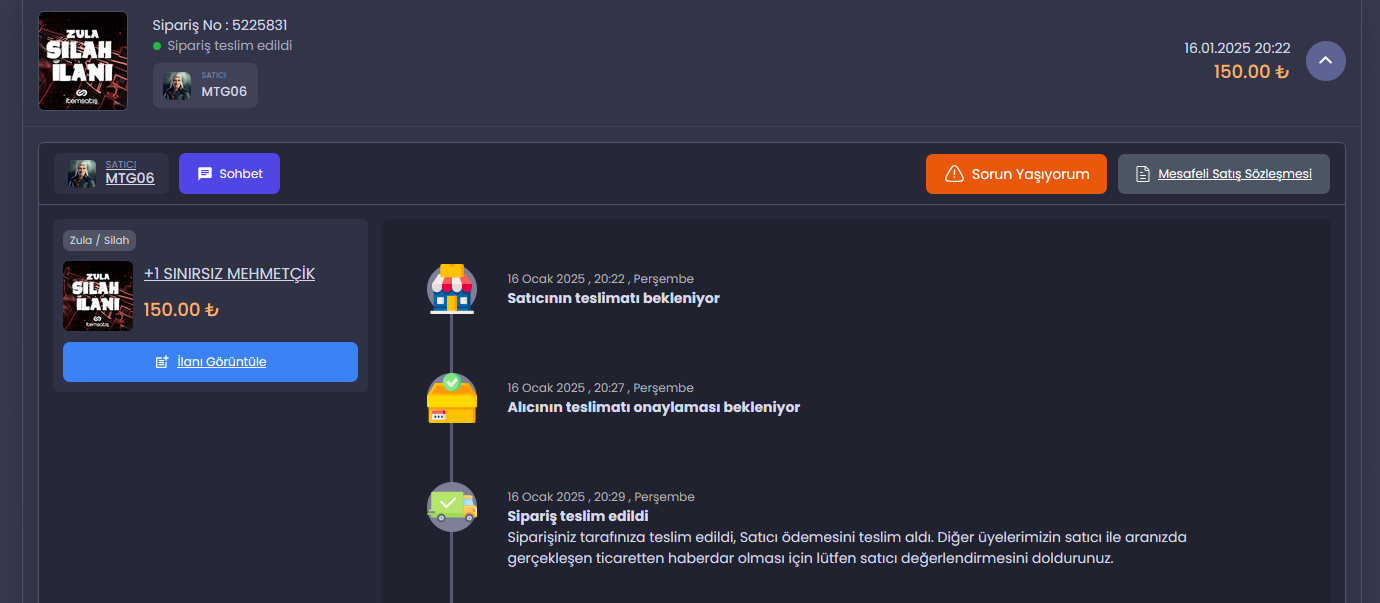Click the 150.00 ₺ price under the listing title

pos(181,309)
